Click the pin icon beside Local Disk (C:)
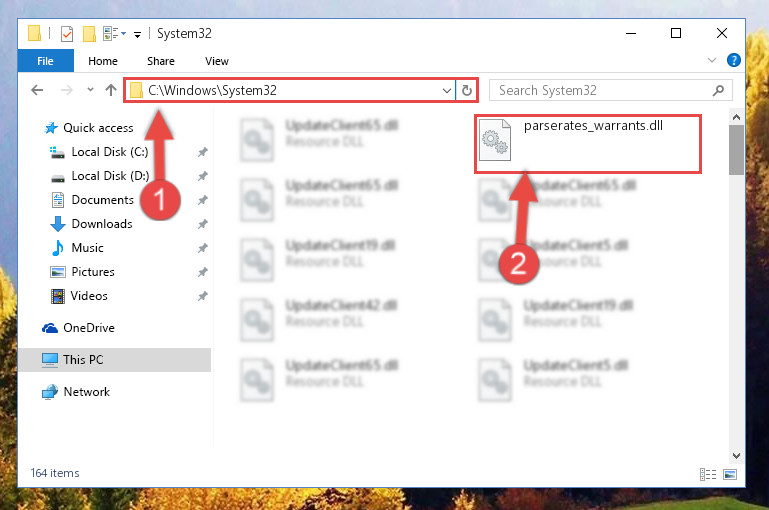 click(203, 152)
